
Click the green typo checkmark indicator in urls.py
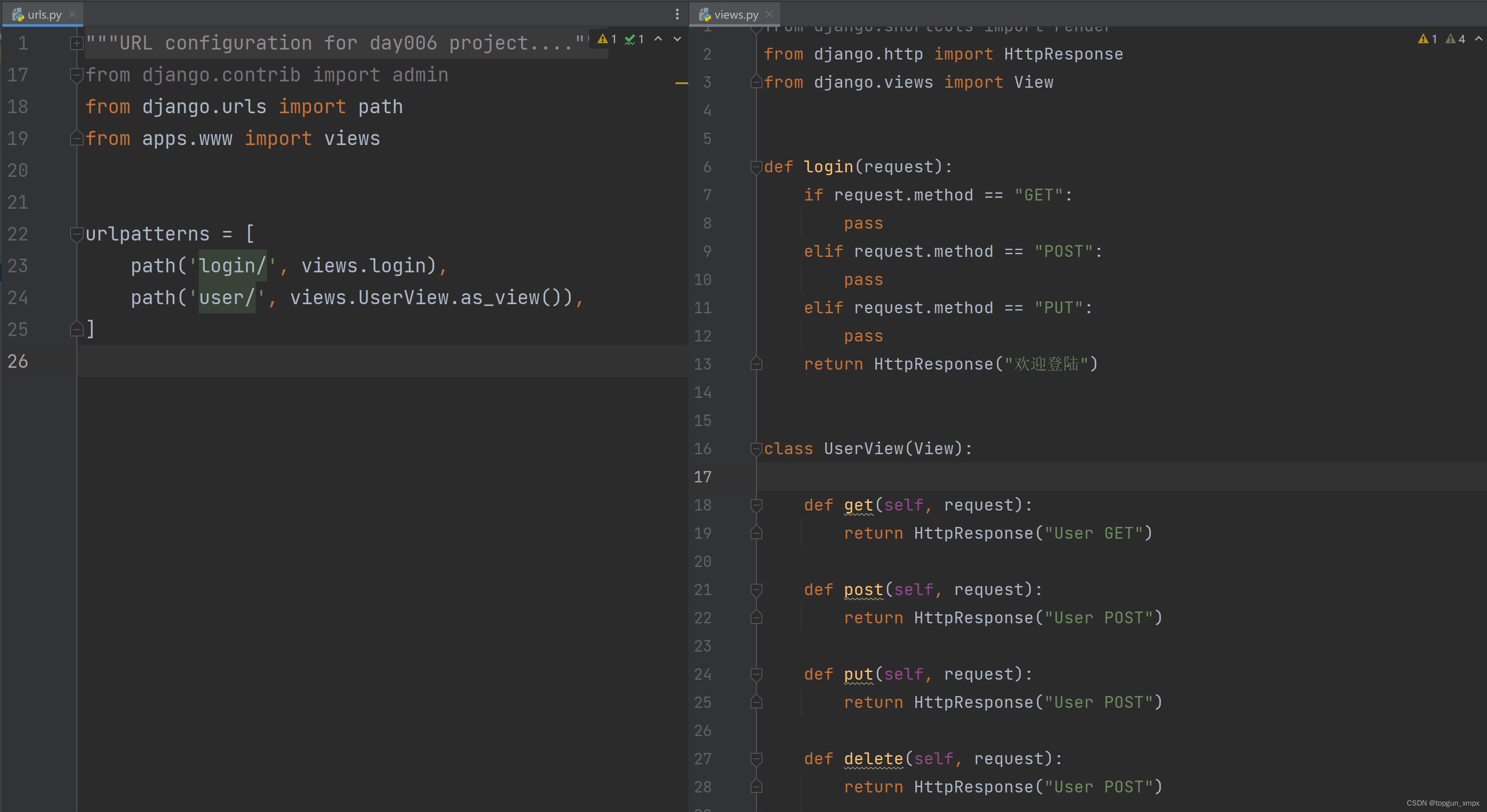point(634,39)
